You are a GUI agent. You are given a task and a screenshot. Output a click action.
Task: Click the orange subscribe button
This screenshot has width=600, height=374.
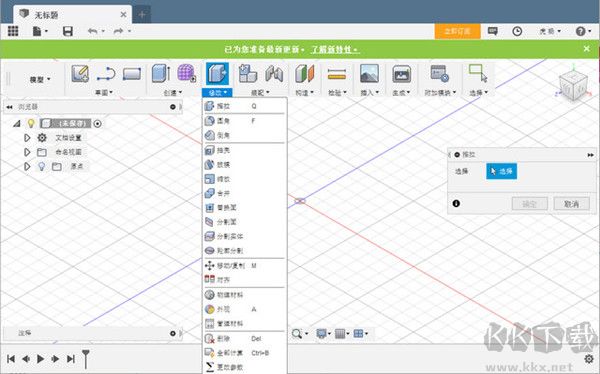(x=457, y=31)
